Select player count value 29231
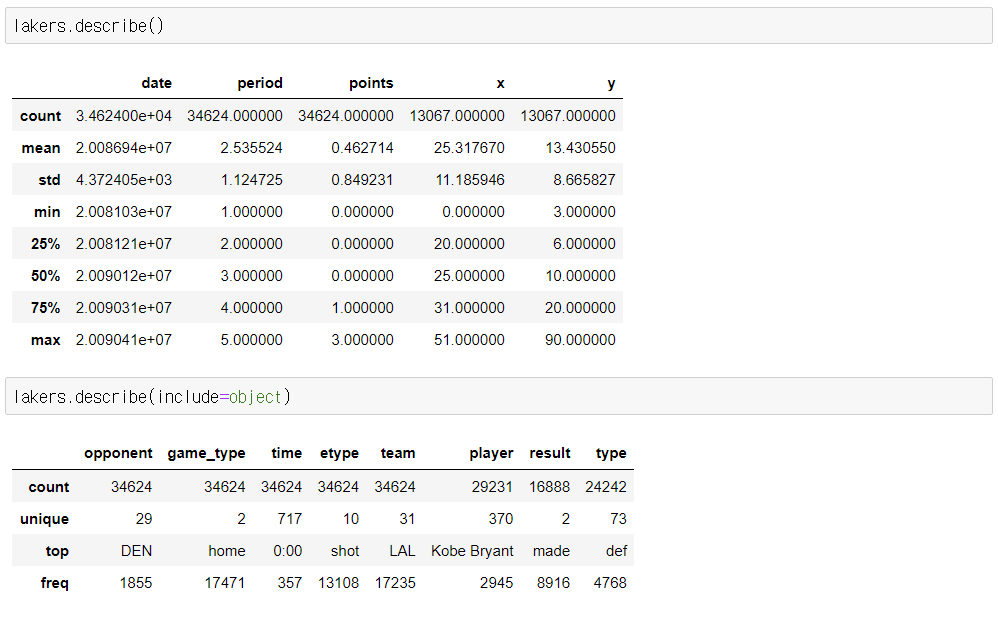The height and width of the screenshot is (617, 998). 492,486
